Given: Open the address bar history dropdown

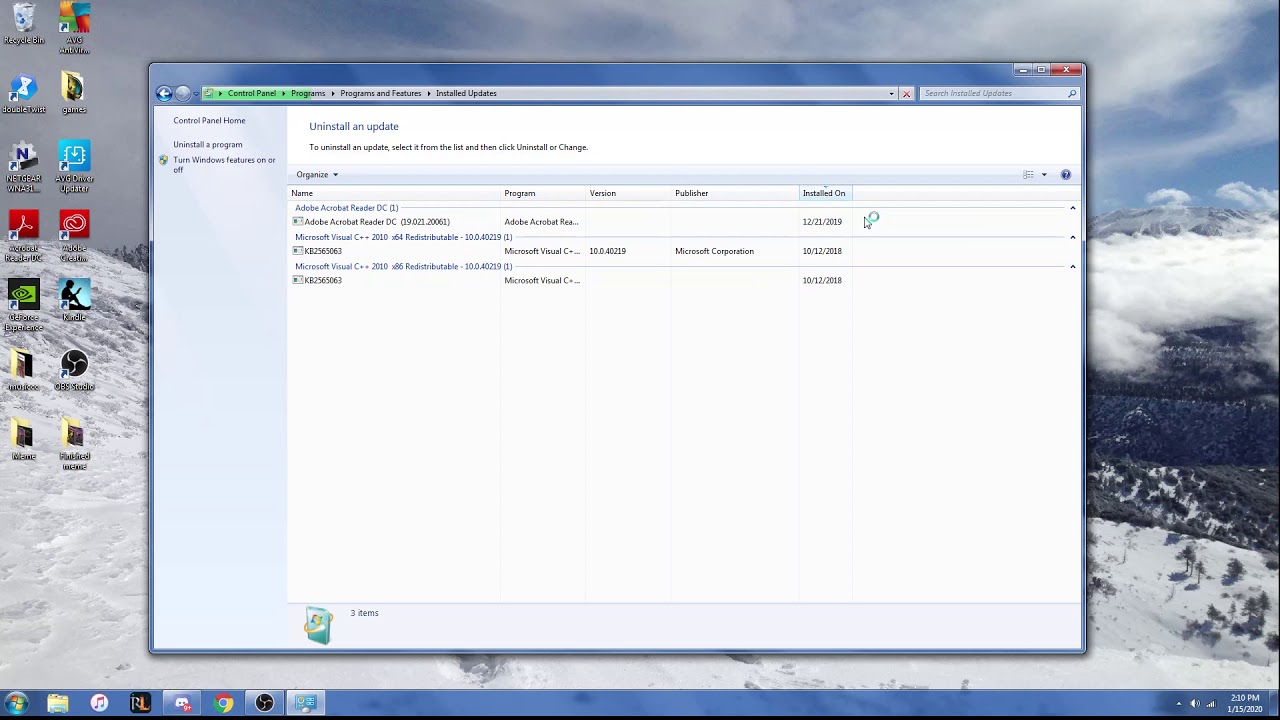Looking at the screenshot, I should click(x=891, y=94).
